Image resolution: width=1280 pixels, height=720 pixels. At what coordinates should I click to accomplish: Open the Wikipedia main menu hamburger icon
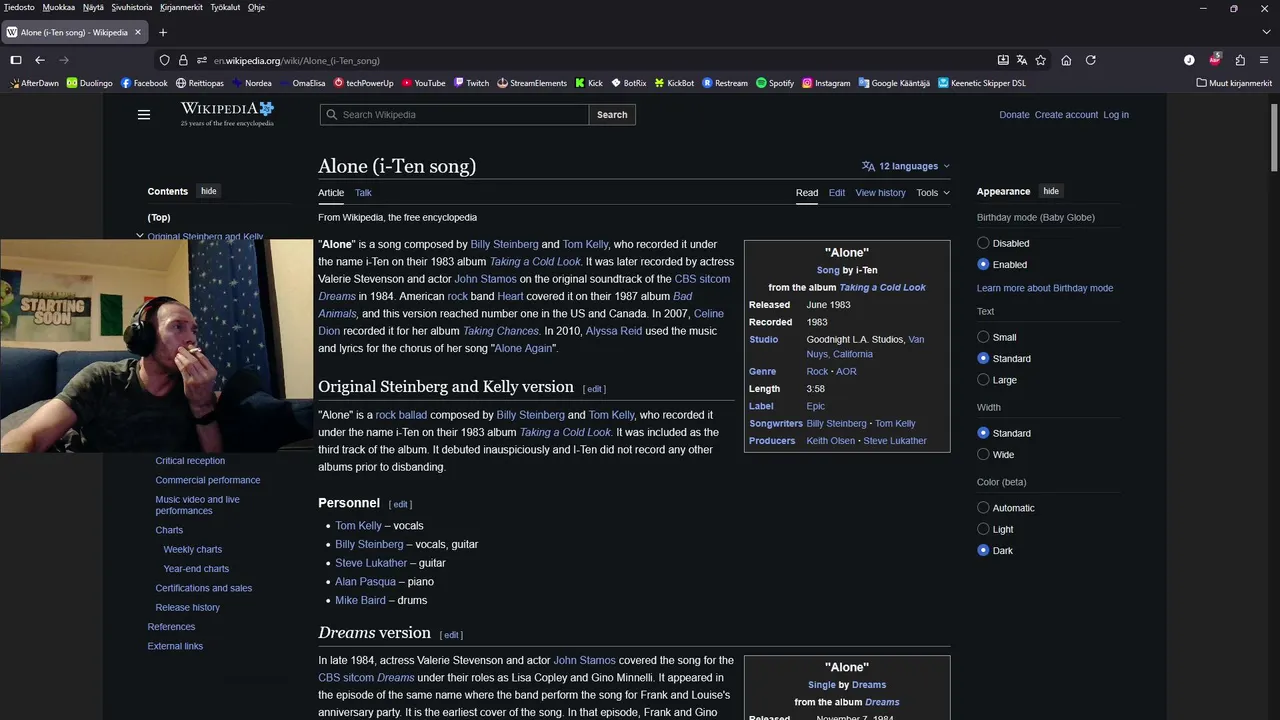pos(144,115)
